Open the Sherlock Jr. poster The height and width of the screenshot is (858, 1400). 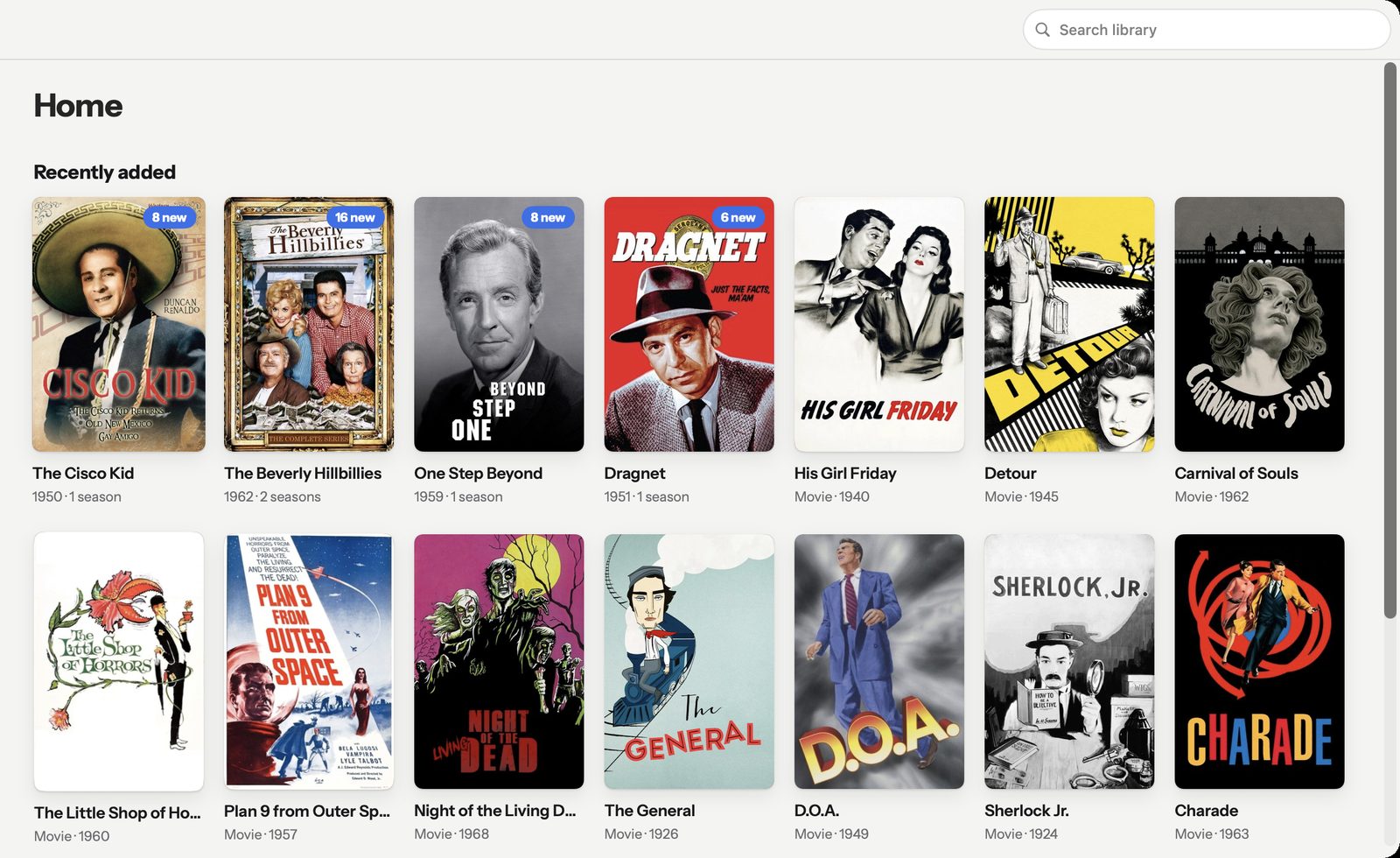click(1069, 662)
